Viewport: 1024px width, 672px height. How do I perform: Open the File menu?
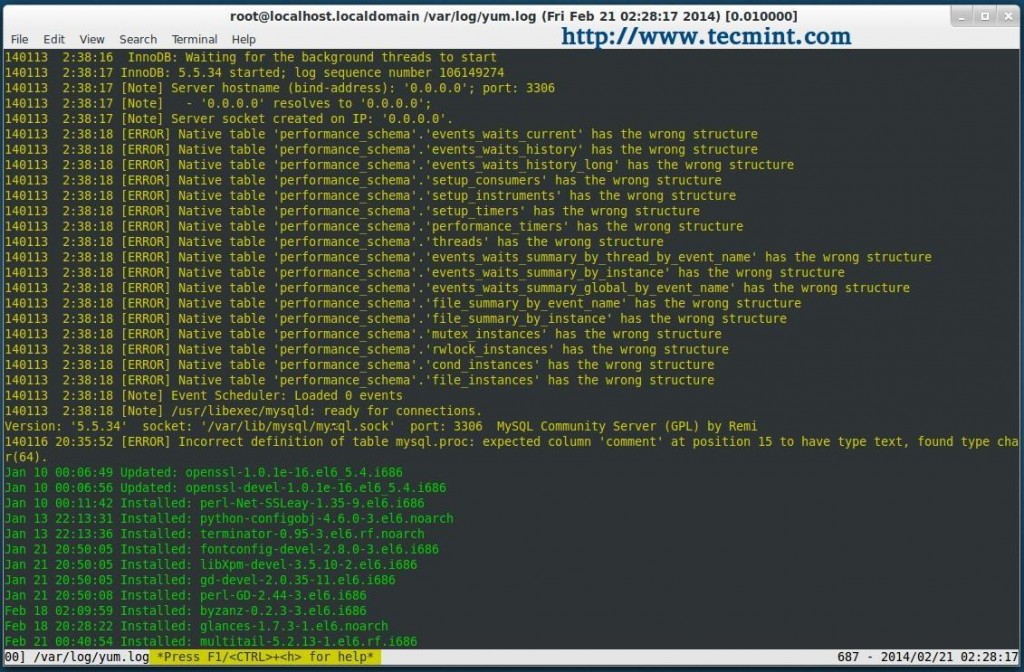(19, 39)
